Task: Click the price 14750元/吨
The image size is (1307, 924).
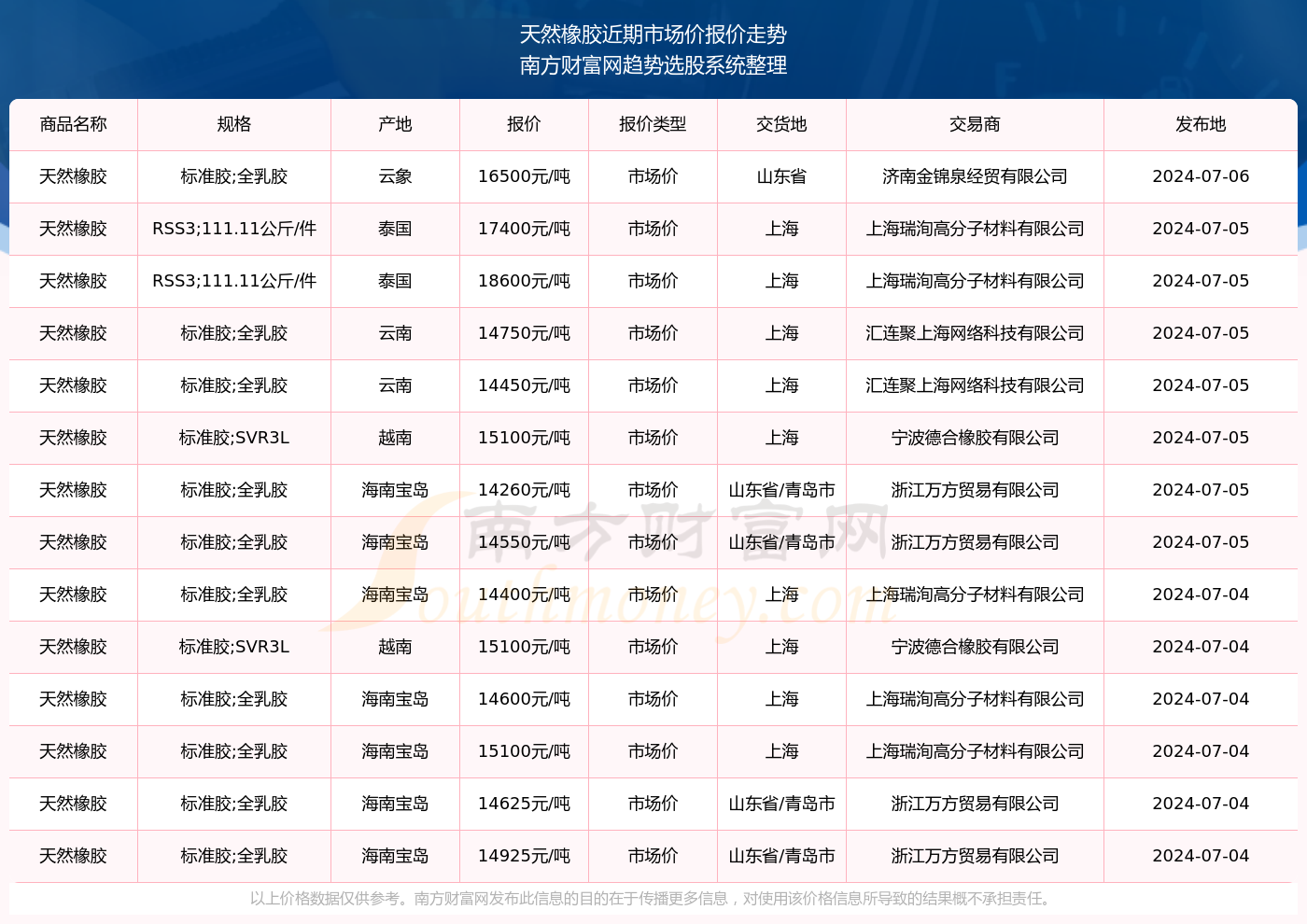Action: (x=524, y=333)
